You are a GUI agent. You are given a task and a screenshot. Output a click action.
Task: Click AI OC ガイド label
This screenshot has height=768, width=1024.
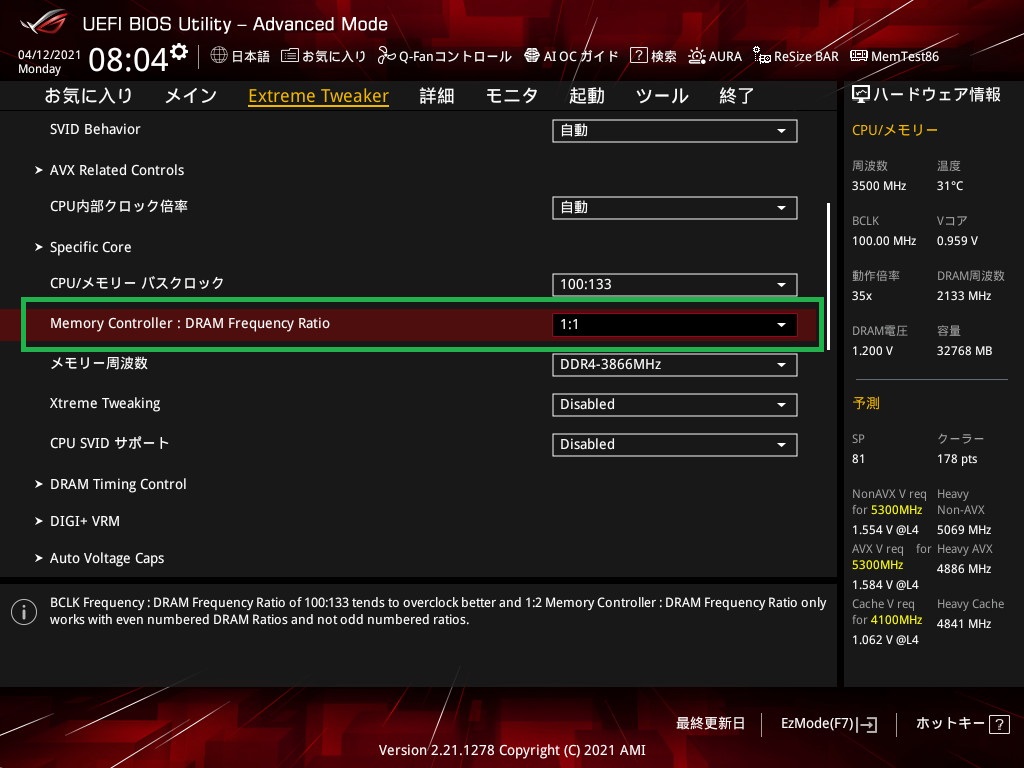(581, 57)
